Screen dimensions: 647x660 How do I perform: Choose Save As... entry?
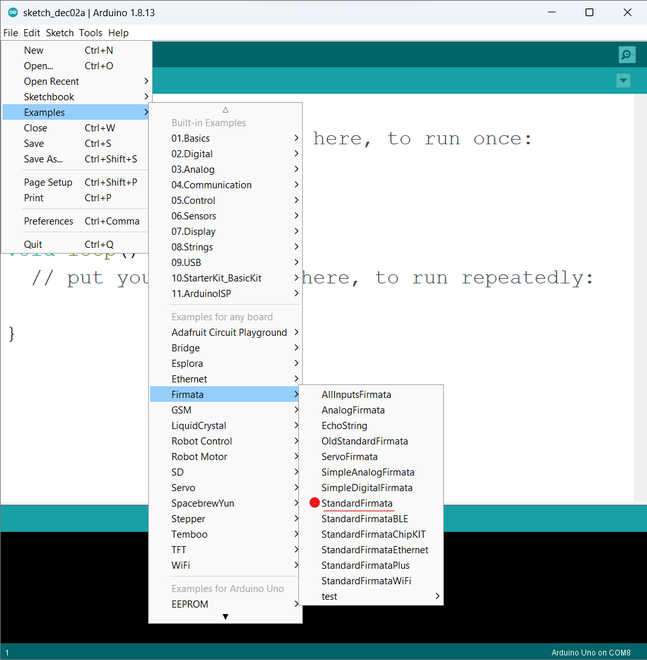[76, 159]
